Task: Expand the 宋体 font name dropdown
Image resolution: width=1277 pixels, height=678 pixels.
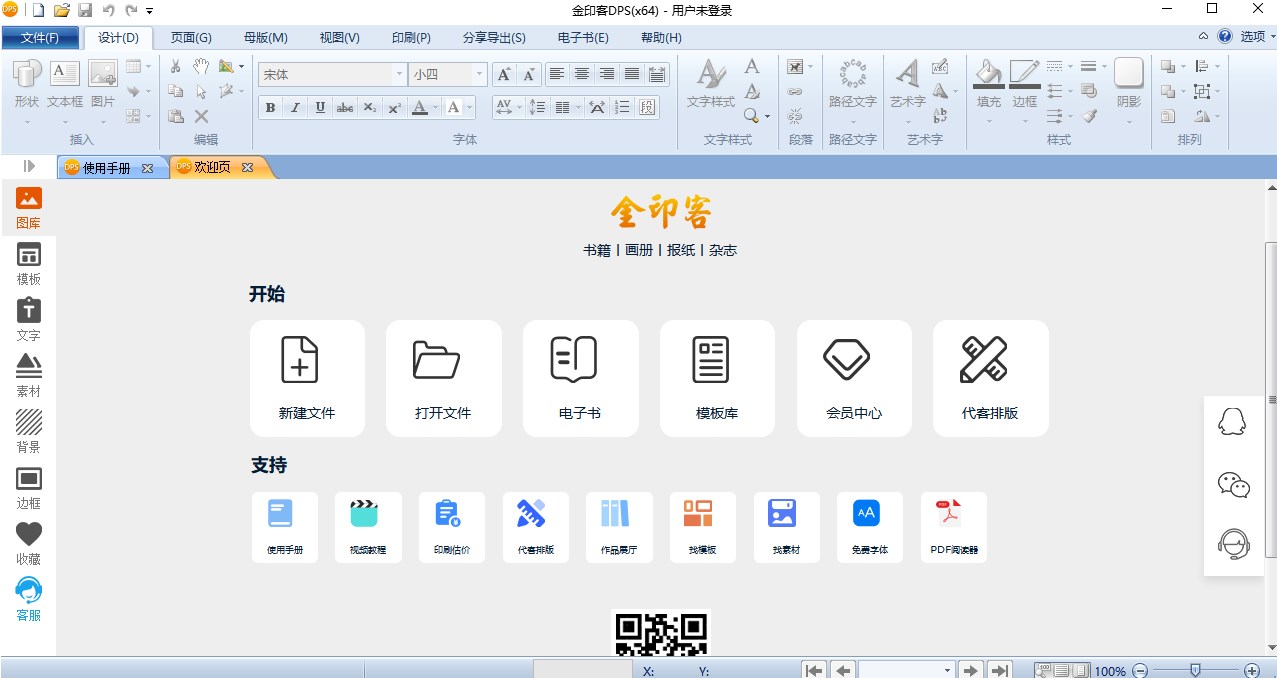Action: tap(398, 74)
